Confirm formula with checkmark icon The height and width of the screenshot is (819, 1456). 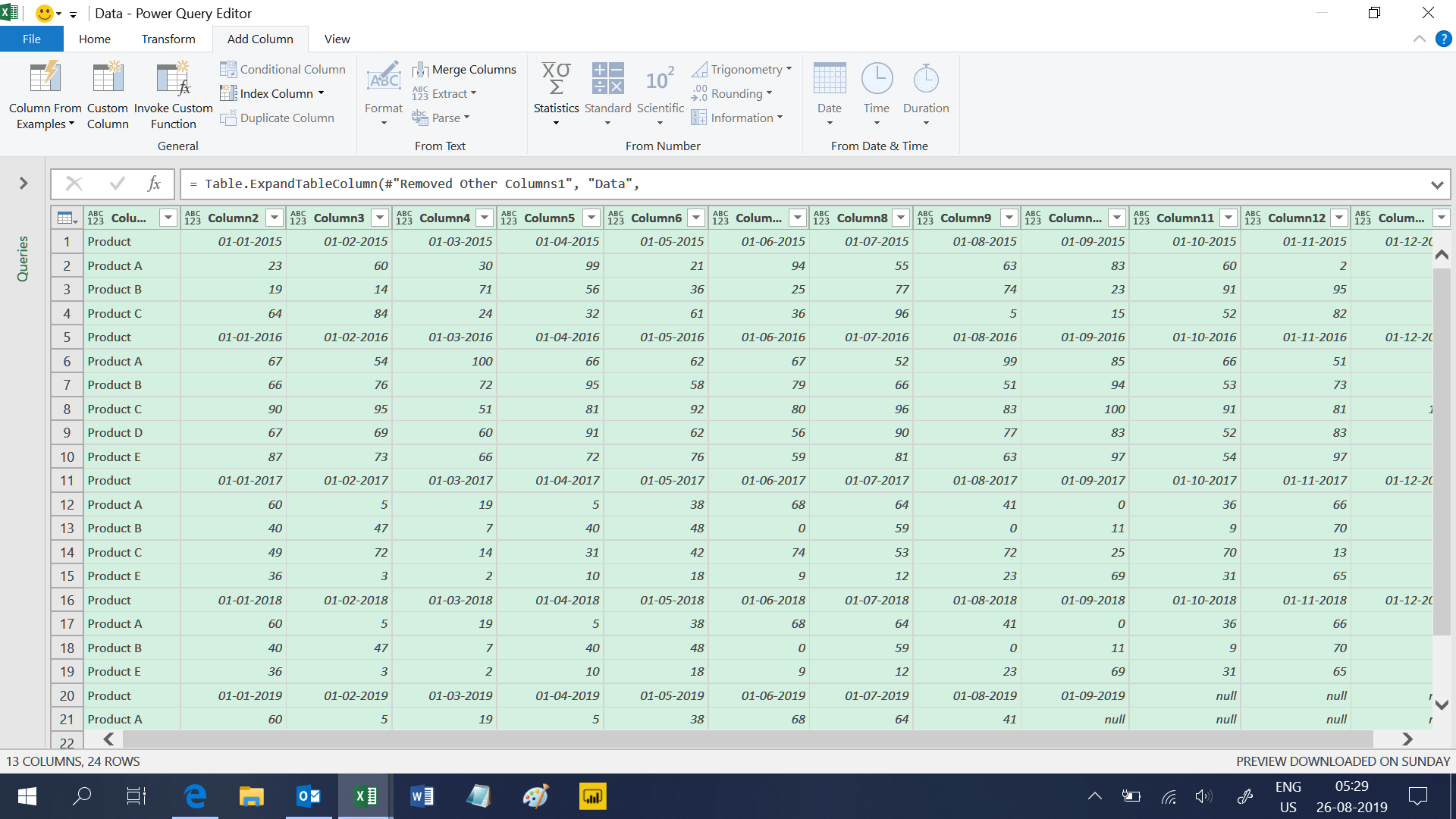(117, 184)
